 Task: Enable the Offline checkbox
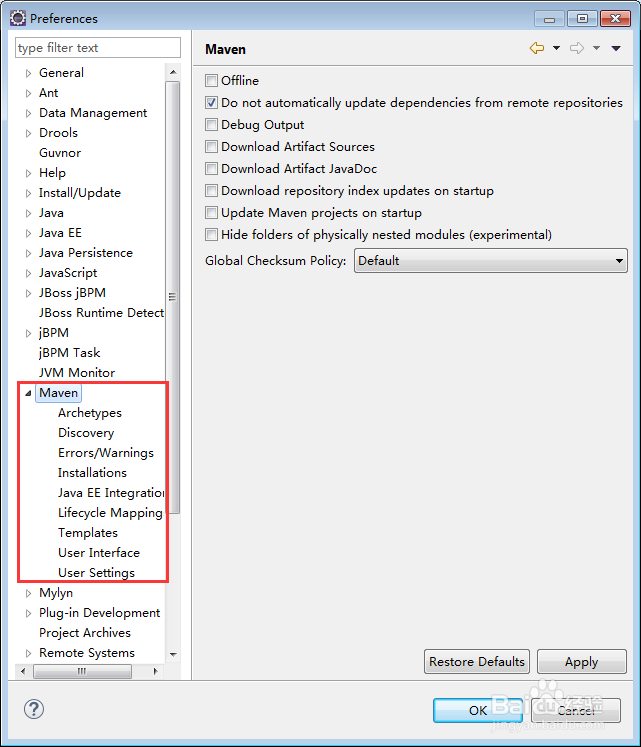coord(212,81)
